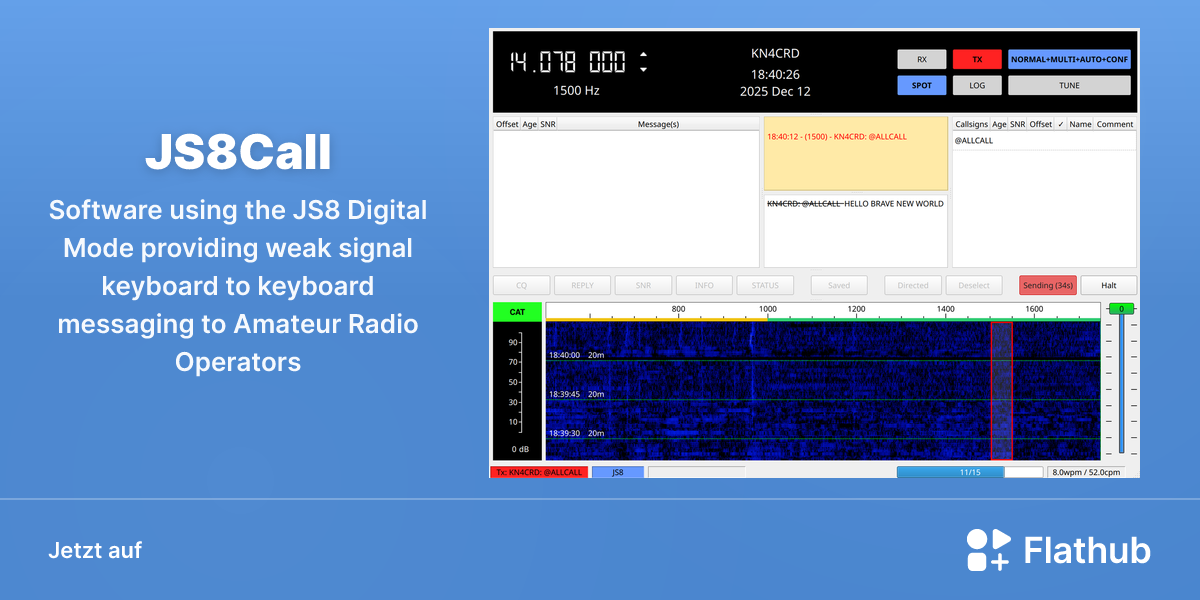Click the Sending (34s) button
Image resolution: width=1200 pixels, height=600 pixels.
[x=1048, y=285]
